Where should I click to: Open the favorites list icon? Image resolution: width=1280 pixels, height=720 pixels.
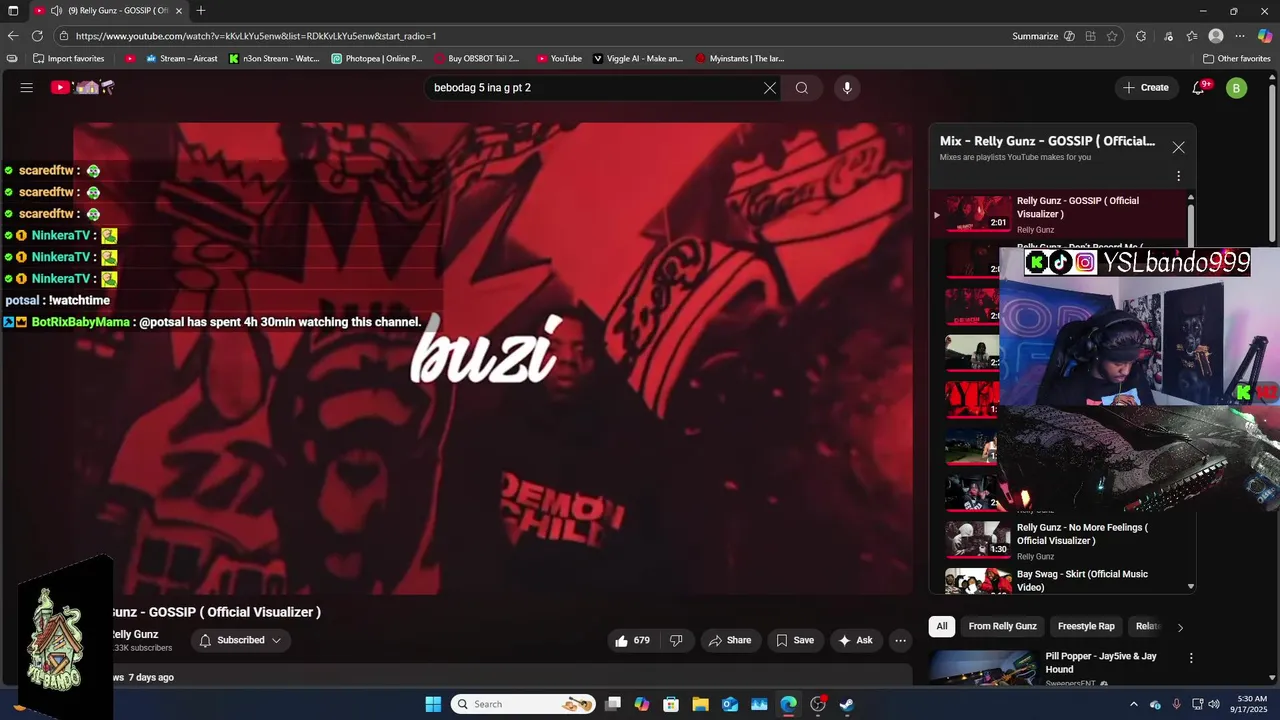(1191, 36)
